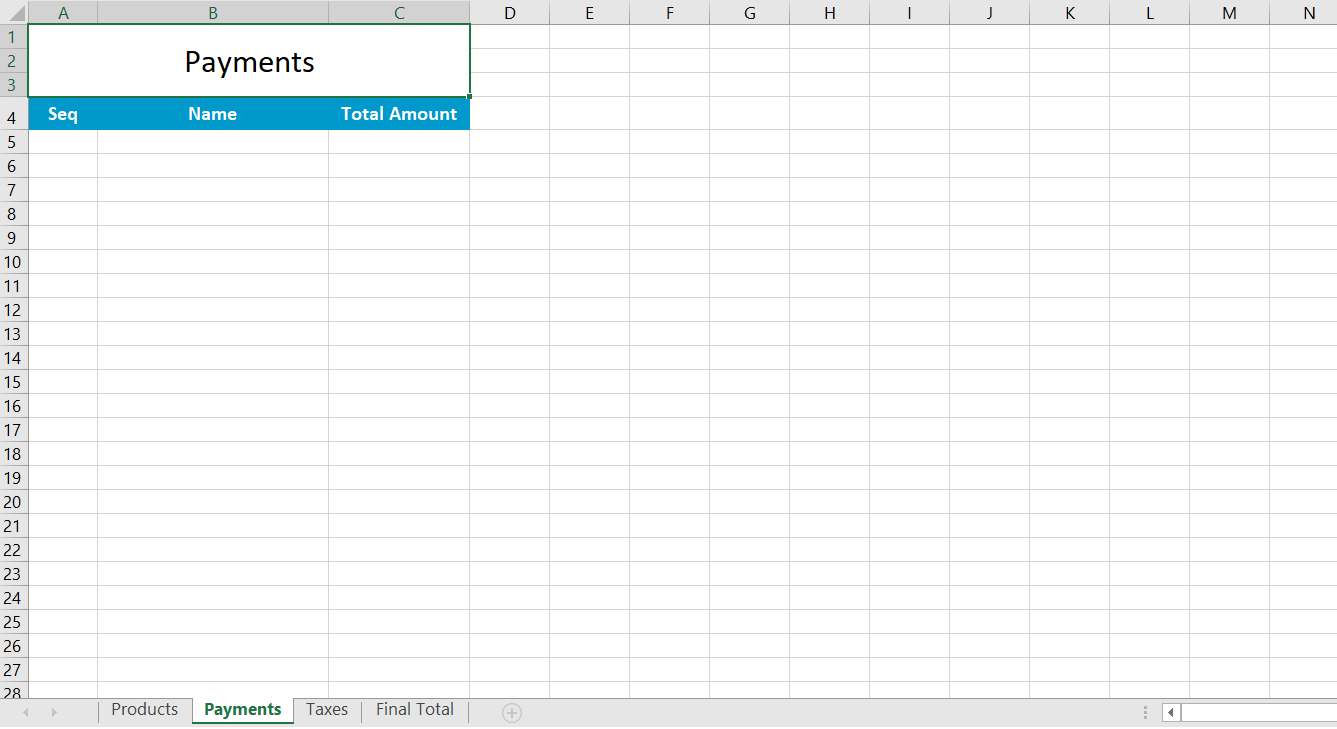Viewport: 1337px width, 729px height.
Task: Switch to the Products sheet
Action: 144,709
